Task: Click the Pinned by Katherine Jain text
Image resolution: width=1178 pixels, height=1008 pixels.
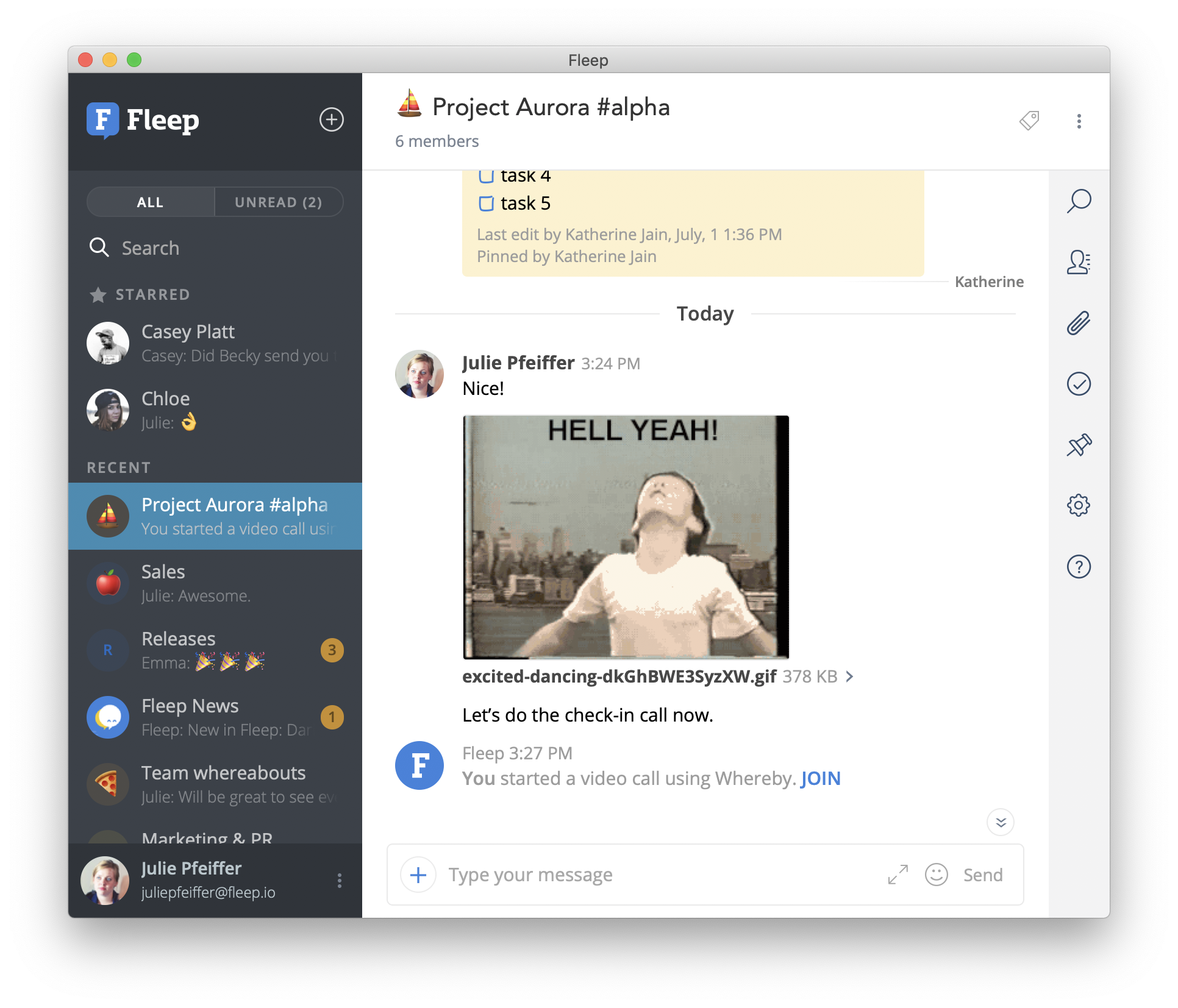Action: 566,257
